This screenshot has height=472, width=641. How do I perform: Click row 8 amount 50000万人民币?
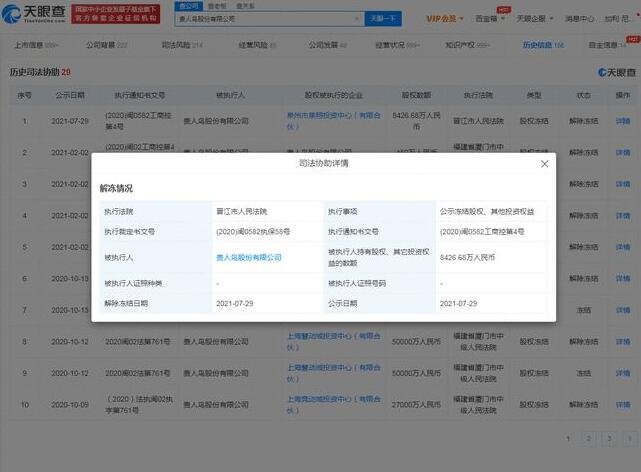pos(416,342)
